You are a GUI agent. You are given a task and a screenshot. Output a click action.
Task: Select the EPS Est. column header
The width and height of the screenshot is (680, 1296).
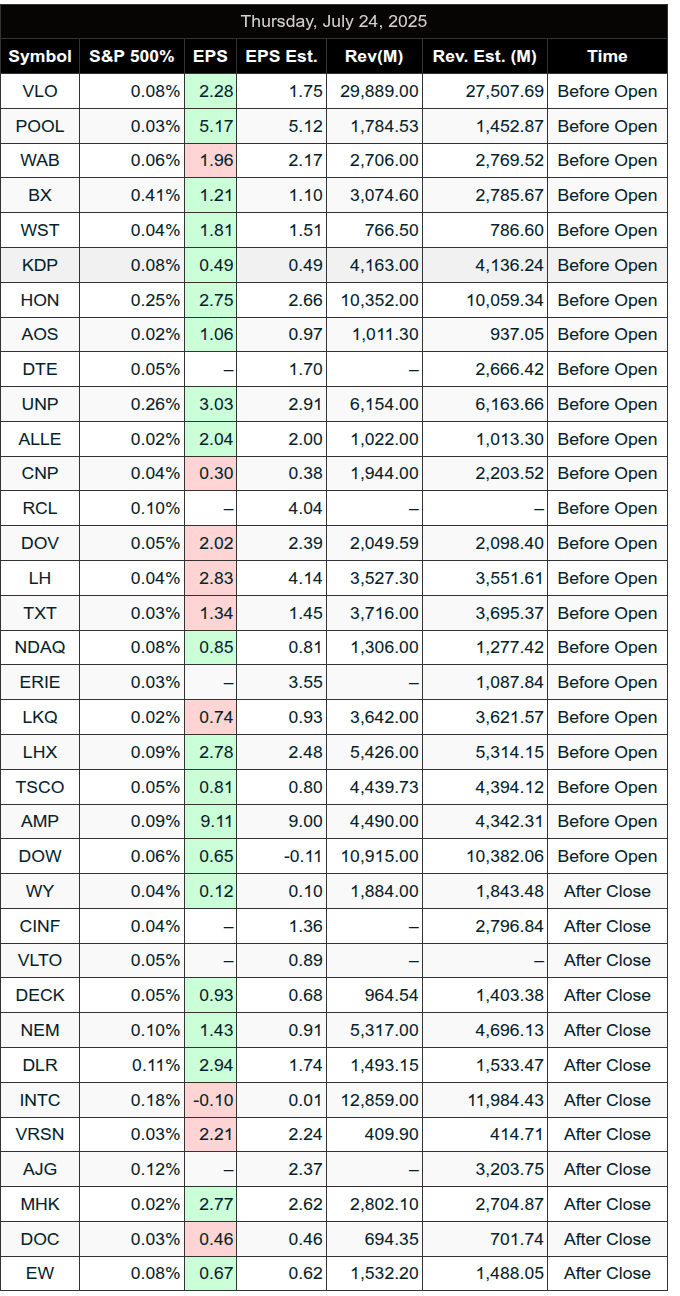tap(282, 56)
